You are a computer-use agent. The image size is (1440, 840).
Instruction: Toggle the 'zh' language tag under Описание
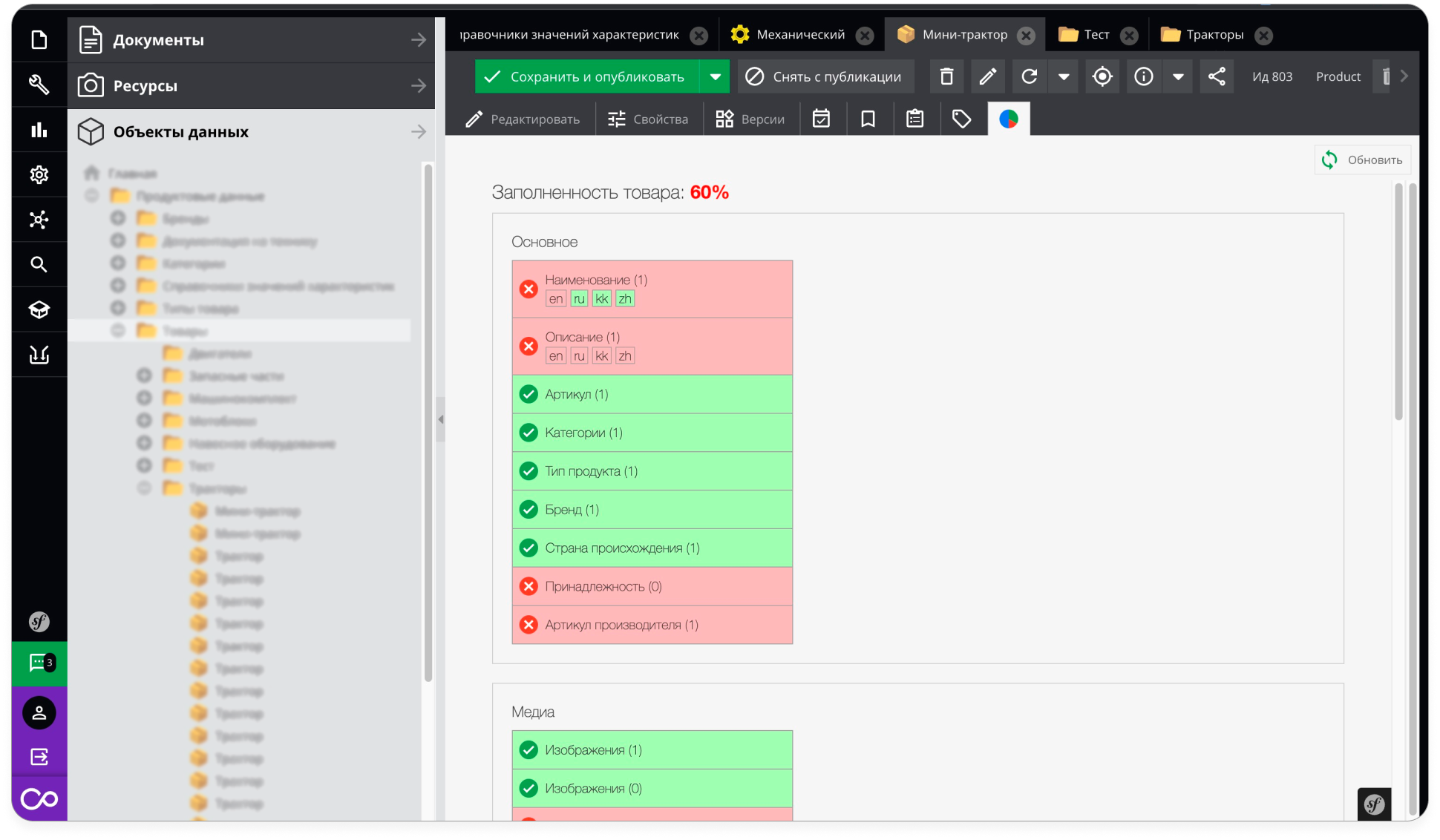click(625, 355)
